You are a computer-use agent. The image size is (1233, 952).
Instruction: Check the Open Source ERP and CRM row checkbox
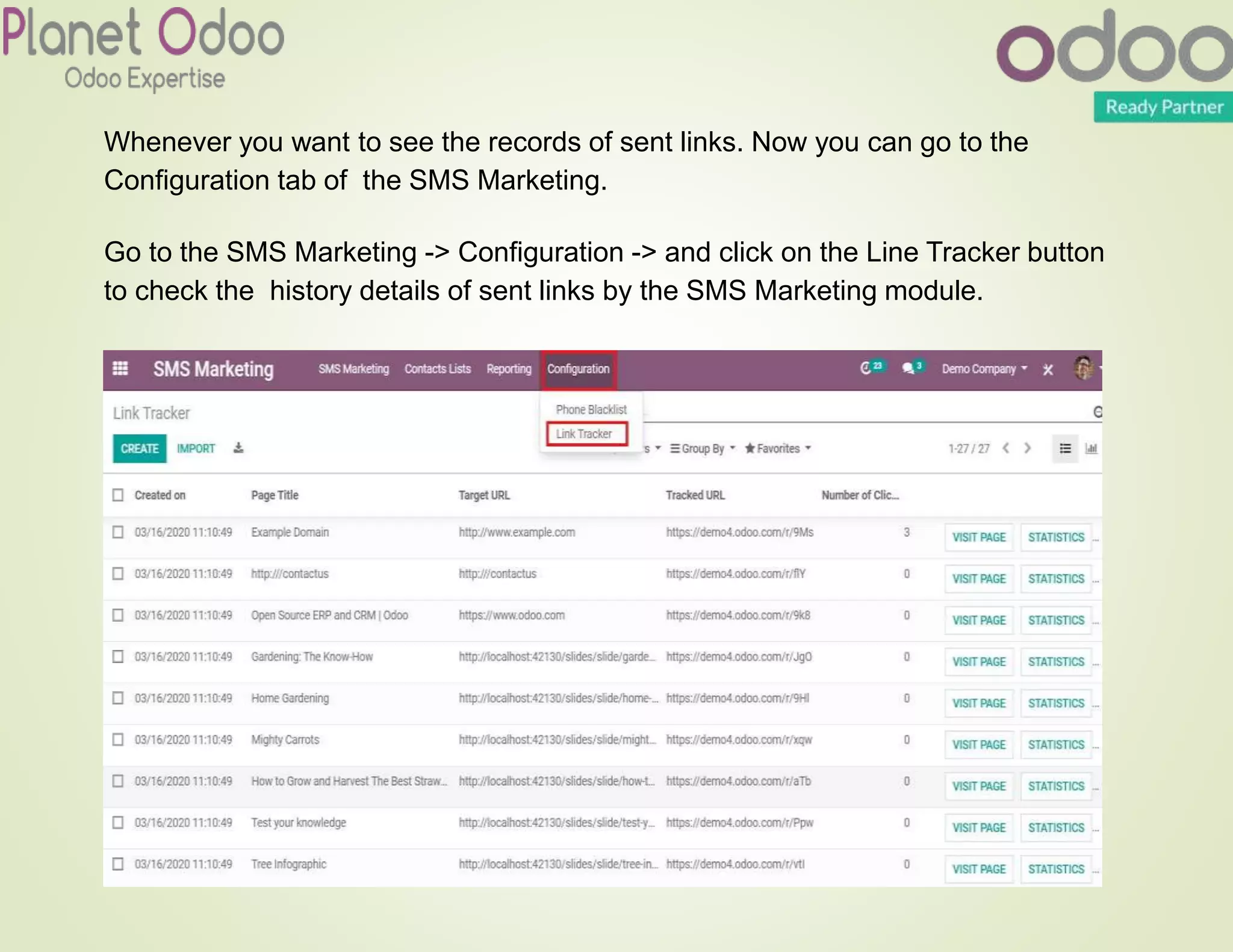coord(118,615)
